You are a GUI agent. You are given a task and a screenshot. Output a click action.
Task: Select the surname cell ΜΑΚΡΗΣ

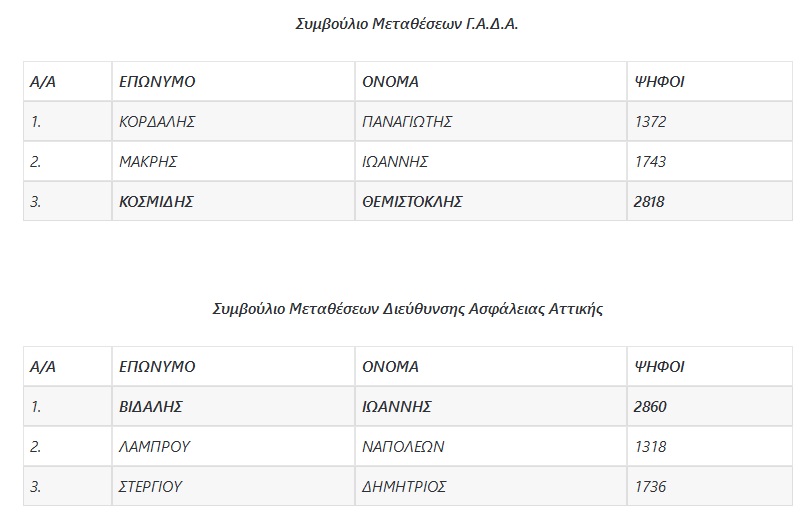148,162
